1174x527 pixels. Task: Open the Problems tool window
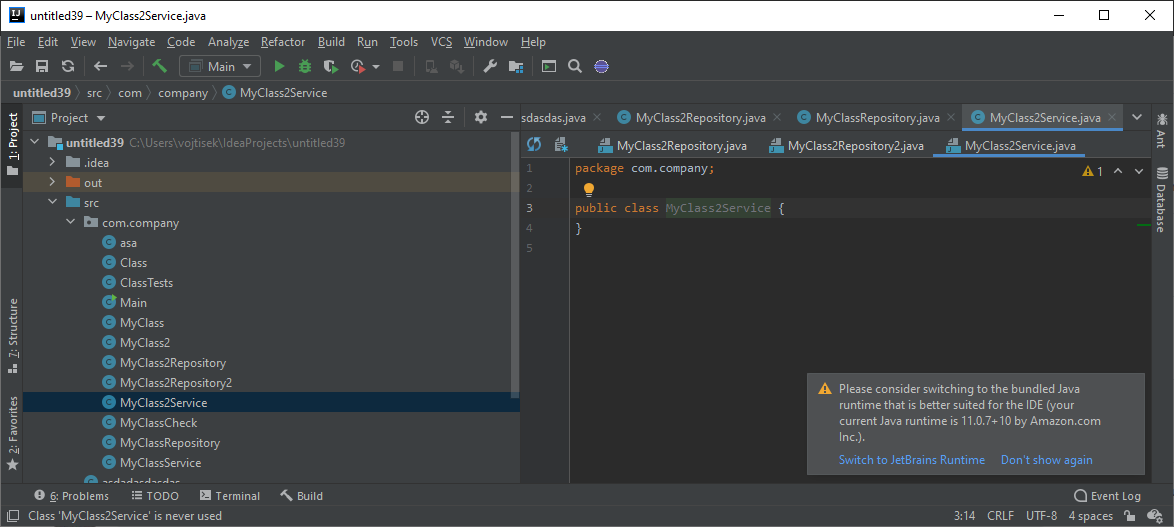point(72,496)
